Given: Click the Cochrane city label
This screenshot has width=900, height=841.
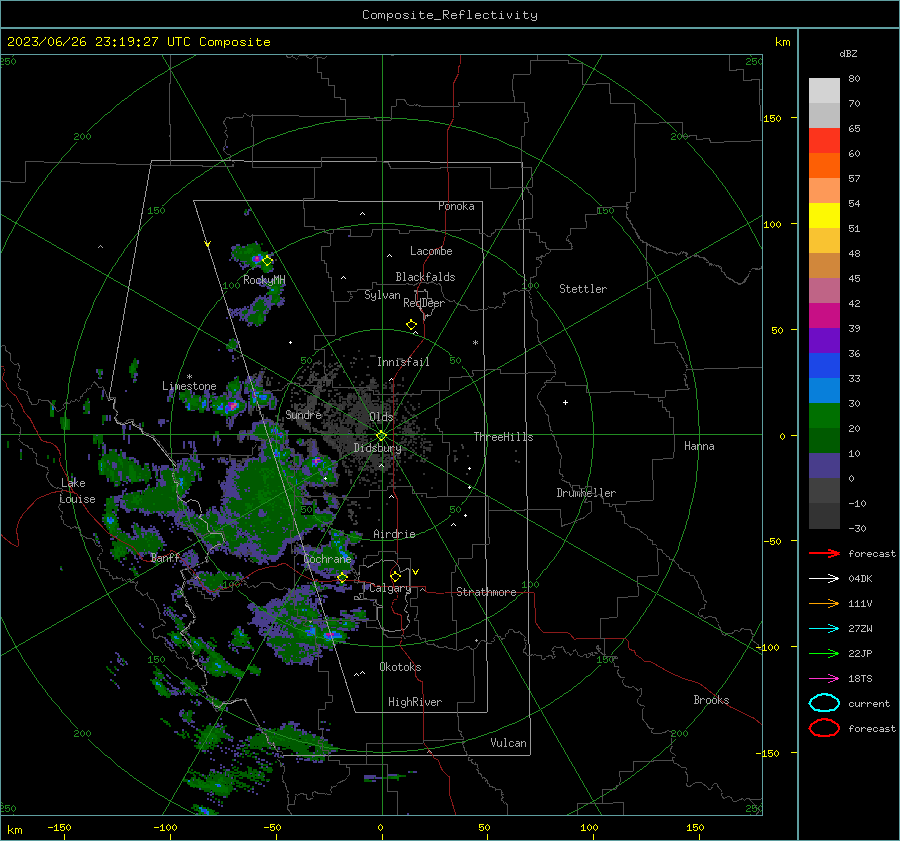Looking at the screenshot, I should tap(327, 559).
